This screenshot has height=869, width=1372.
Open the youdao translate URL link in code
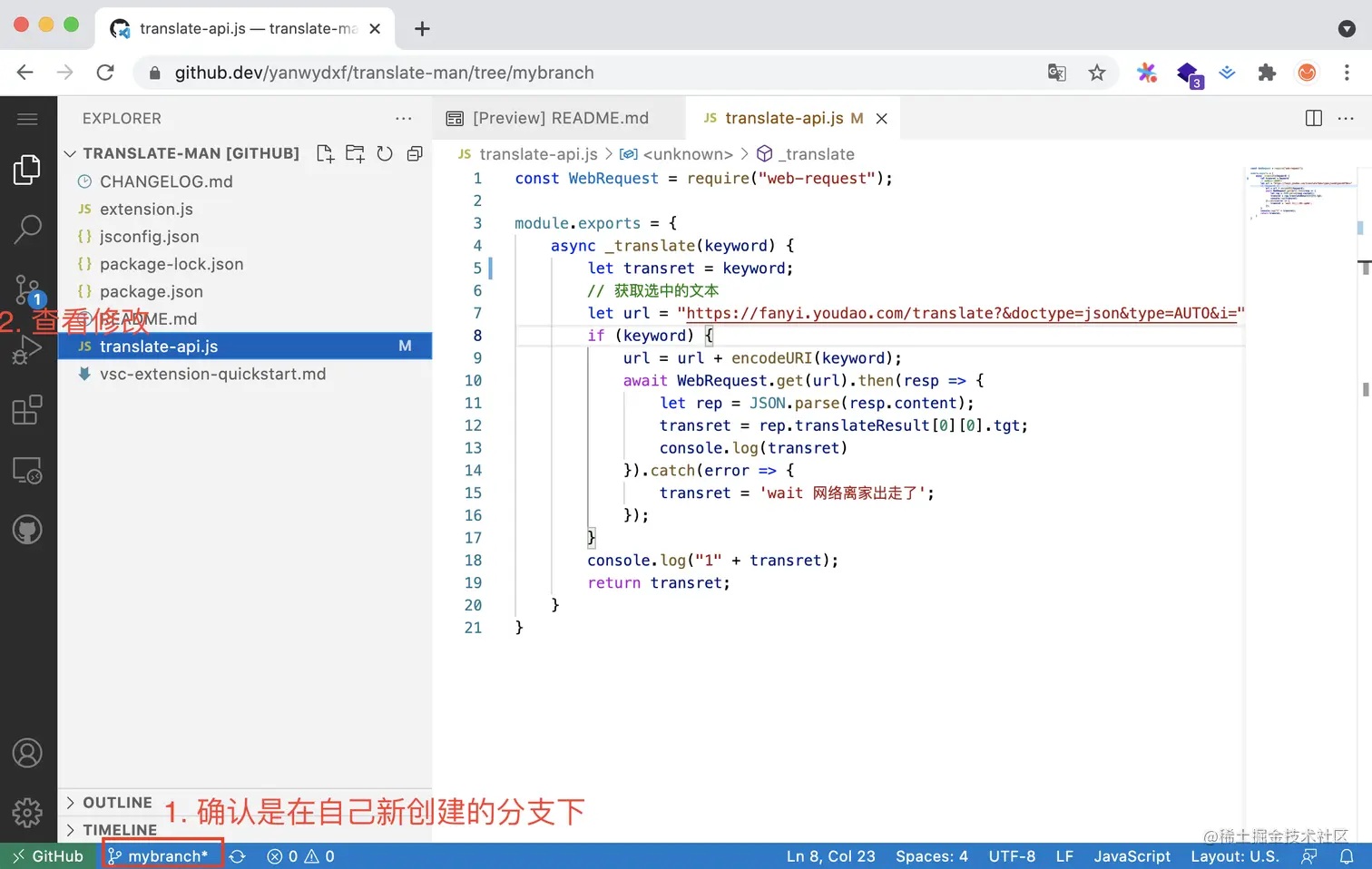[x=962, y=313]
